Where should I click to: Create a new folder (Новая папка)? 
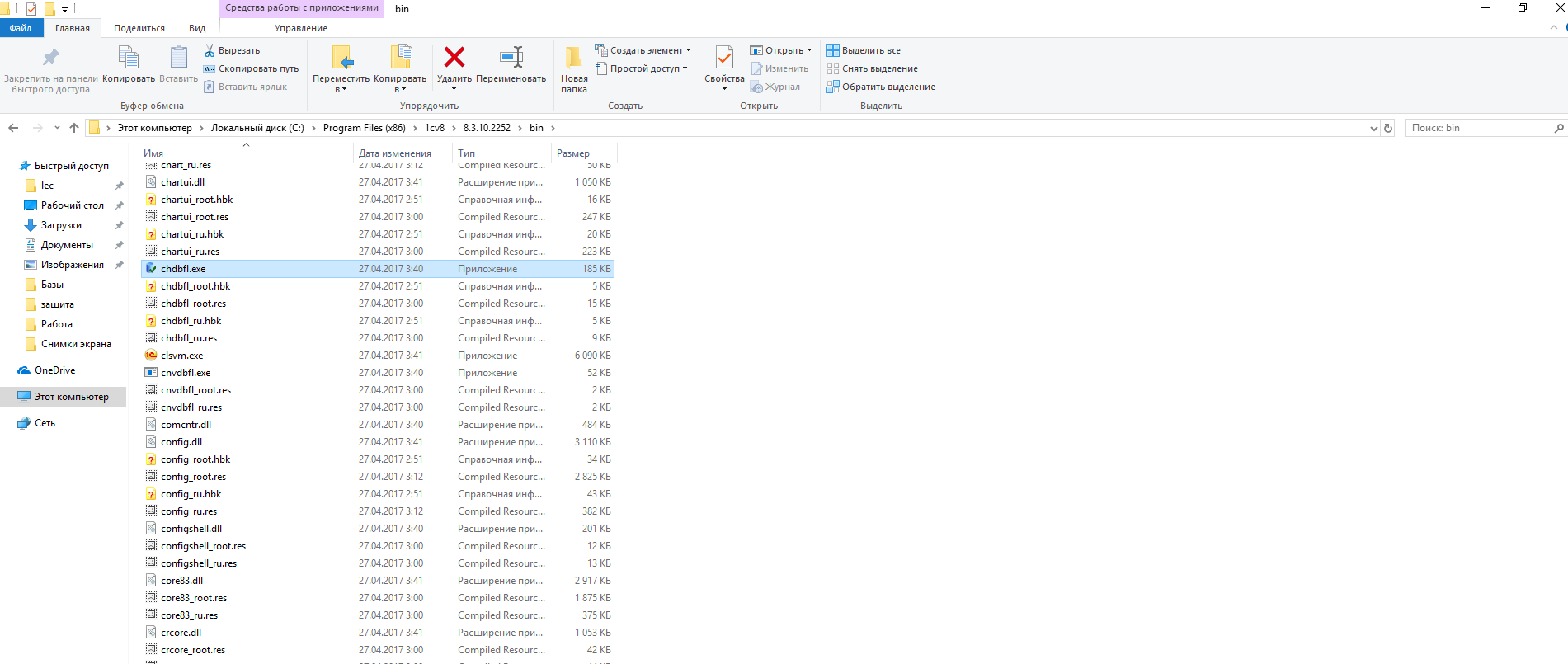click(573, 58)
